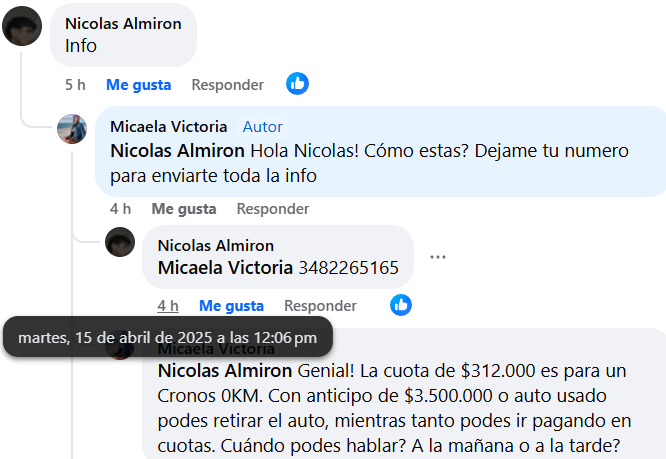Open the Micaela Victoria author name link
The width and height of the screenshot is (666, 459).
click(x=169, y=127)
